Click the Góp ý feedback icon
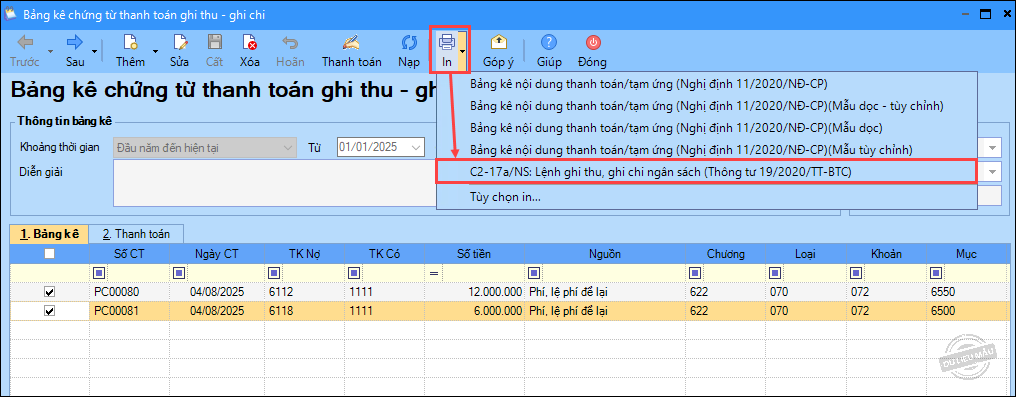 click(498, 43)
